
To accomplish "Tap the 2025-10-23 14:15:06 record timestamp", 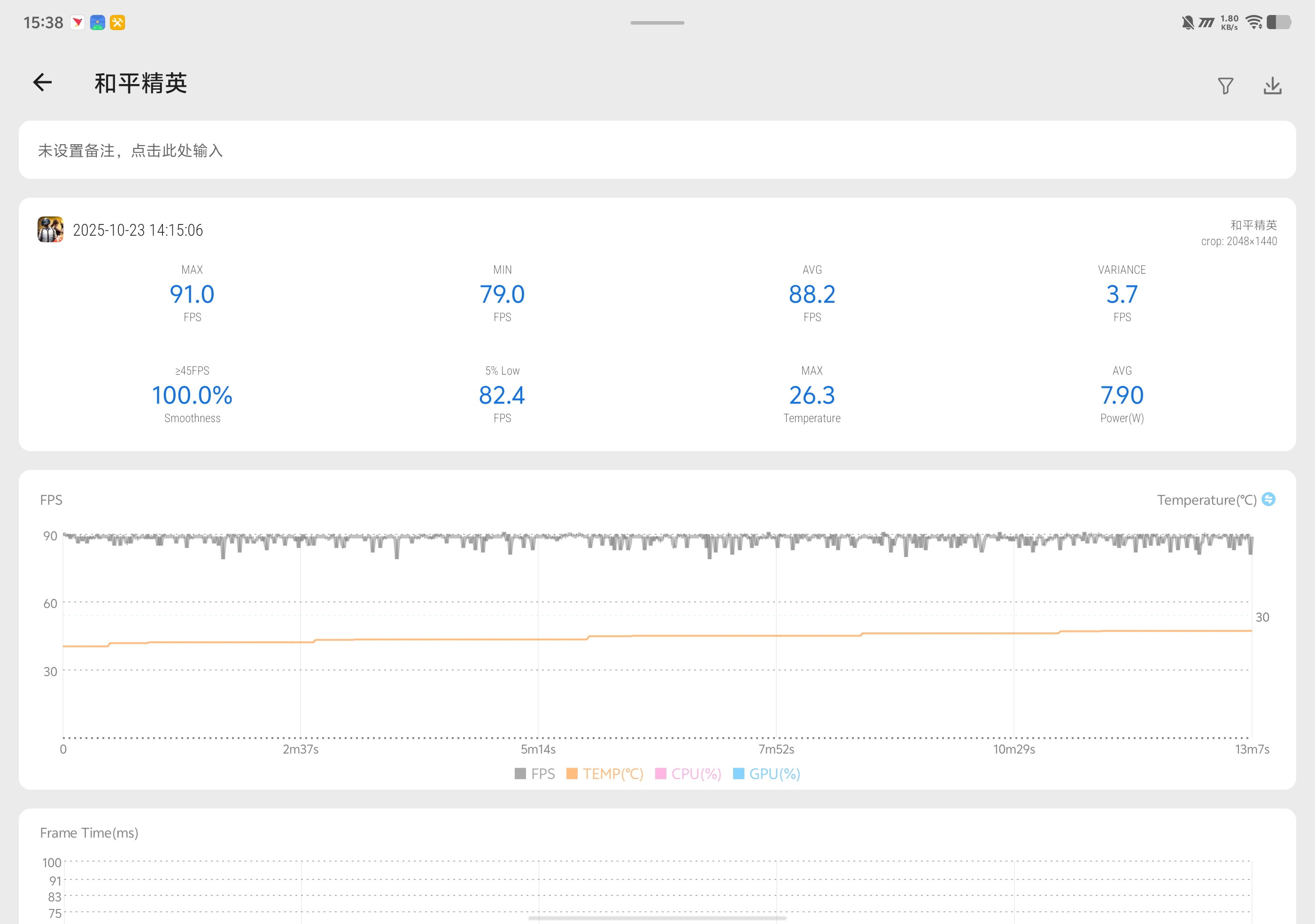I will pos(138,230).
